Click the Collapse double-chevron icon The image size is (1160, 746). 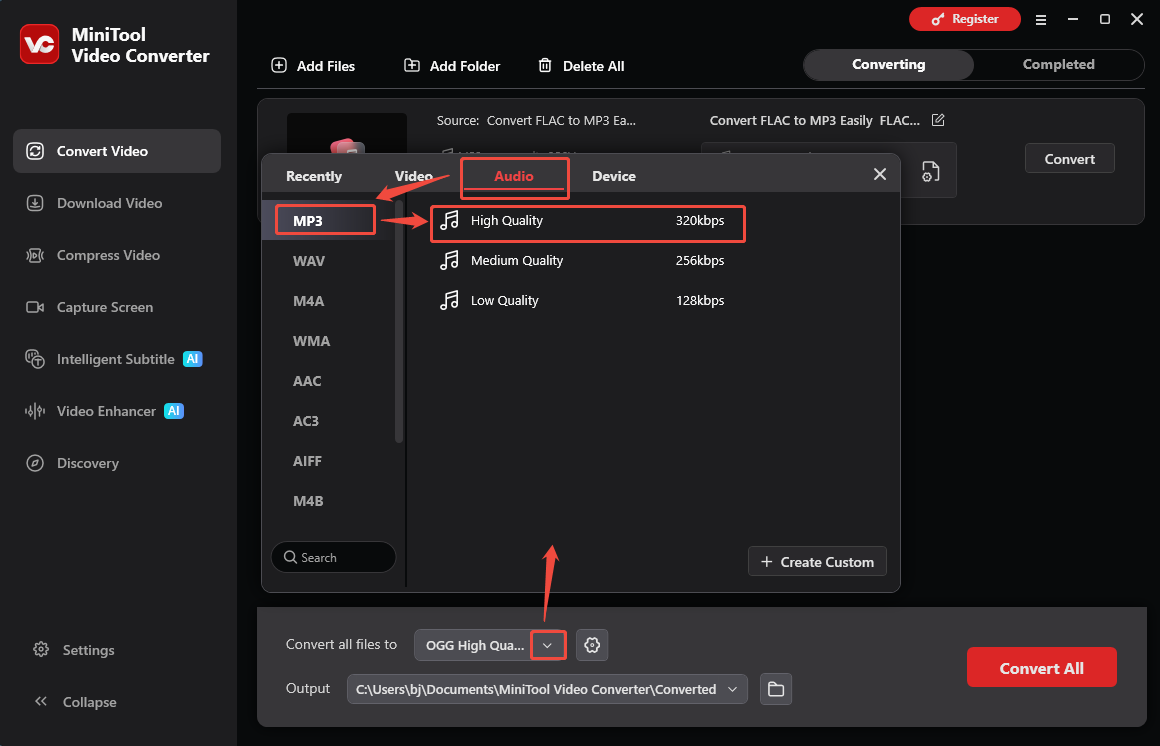(x=41, y=701)
